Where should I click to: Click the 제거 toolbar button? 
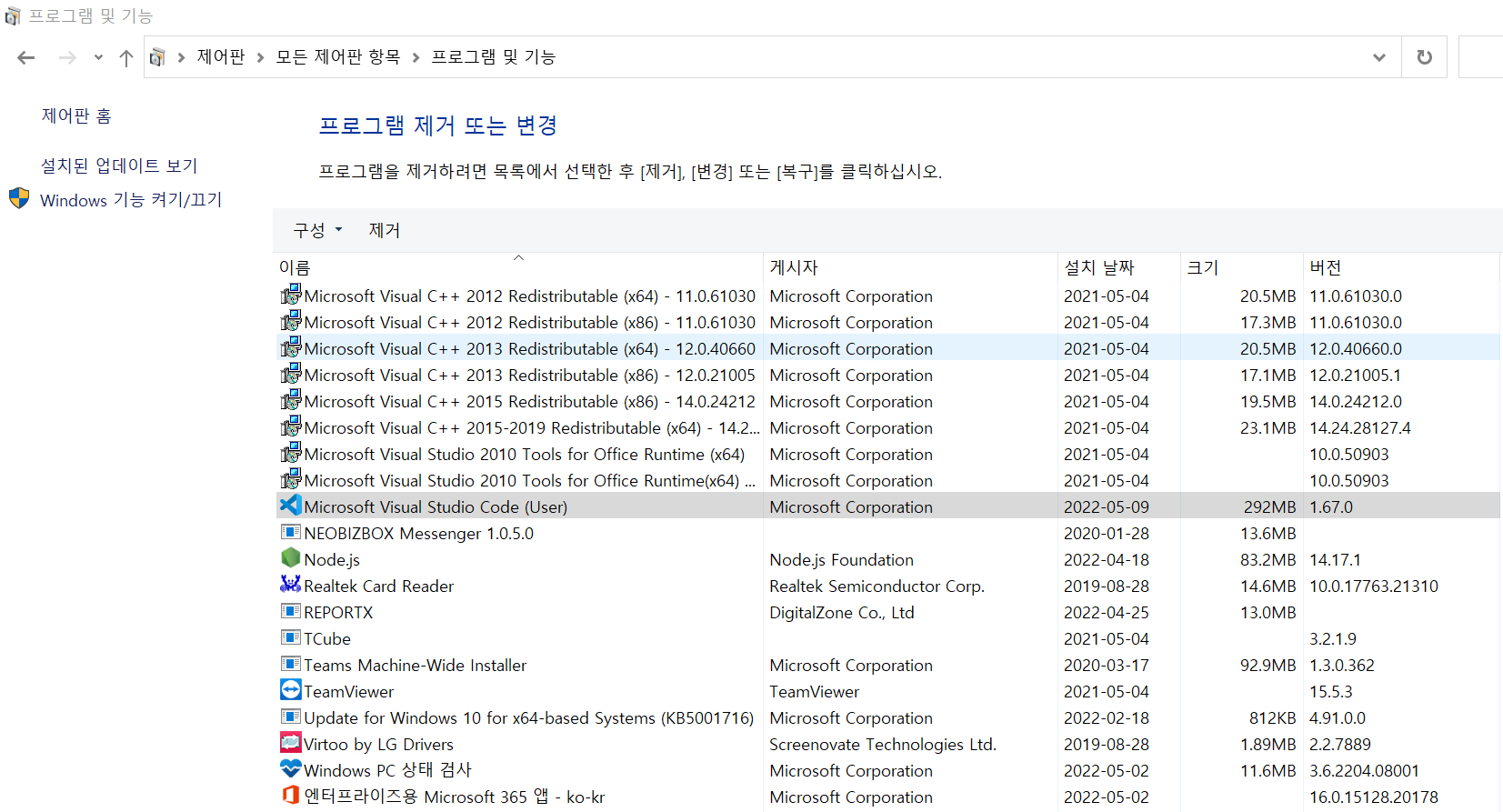point(385,230)
